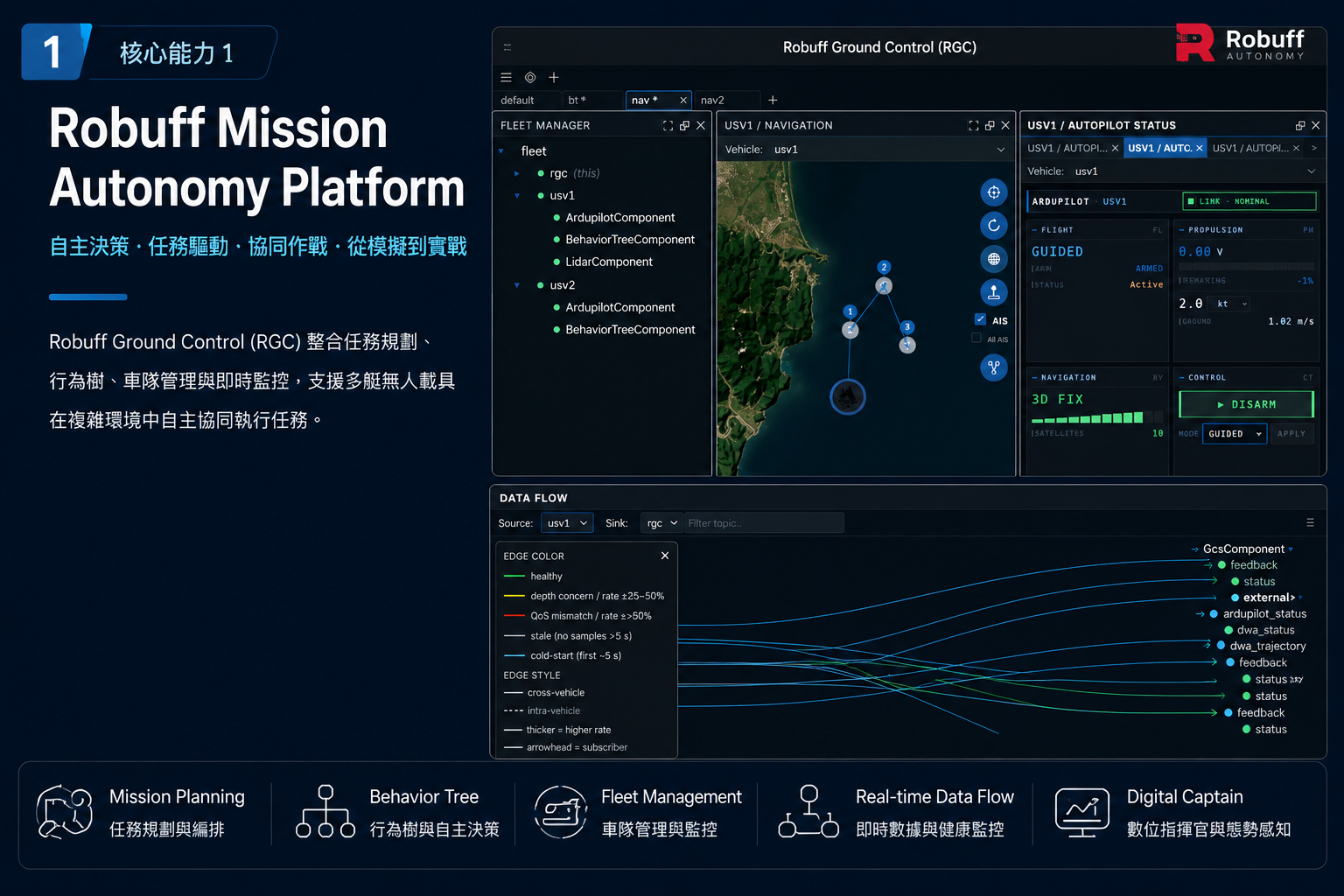Image resolution: width=1344 pixels, height=896 pixels.
Task: Pop out the Autopilot Status panel
Action: pos(1300,125)
